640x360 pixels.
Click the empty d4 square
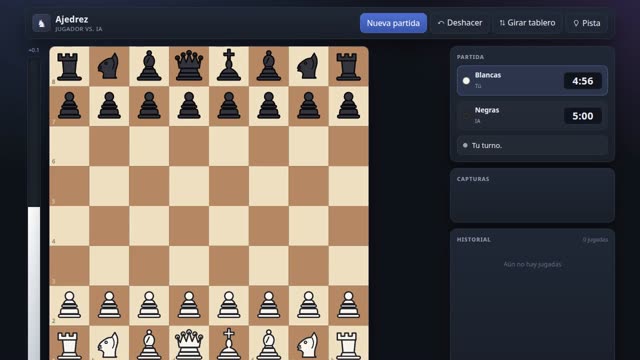pos(189,226)
